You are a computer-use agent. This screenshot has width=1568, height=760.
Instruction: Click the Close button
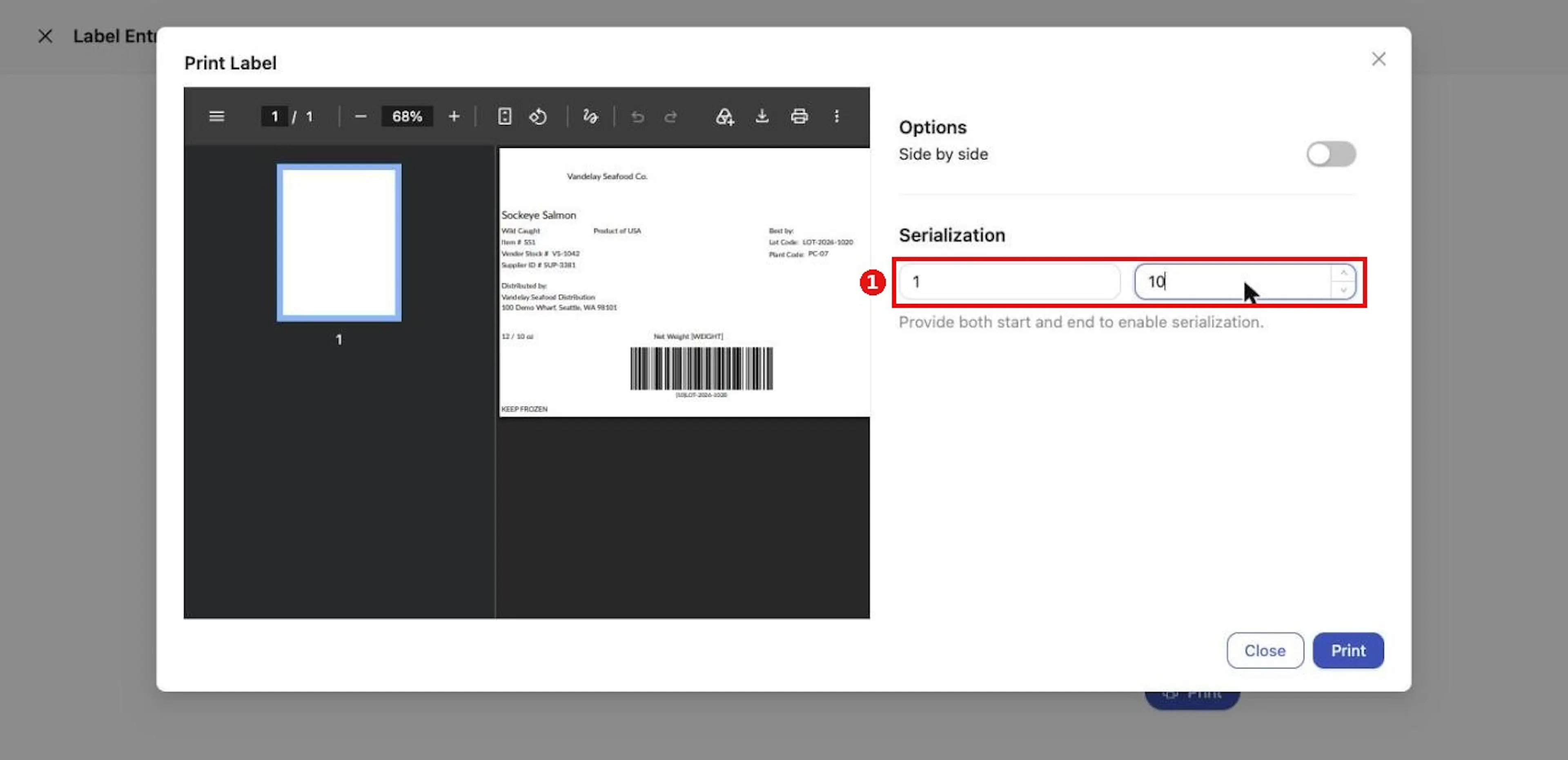pos(1265,650)
